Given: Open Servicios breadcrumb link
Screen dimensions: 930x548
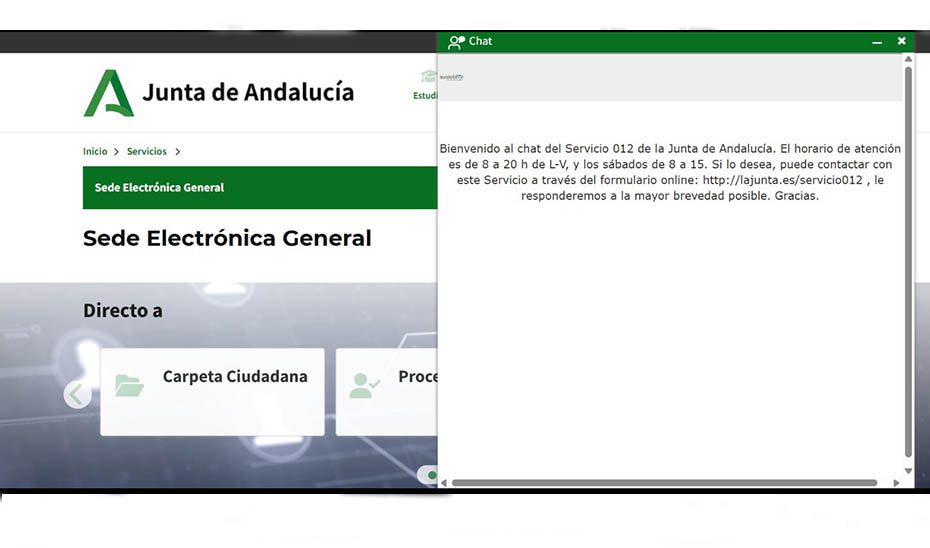Looking at the screenshot, I should [146, 152].
